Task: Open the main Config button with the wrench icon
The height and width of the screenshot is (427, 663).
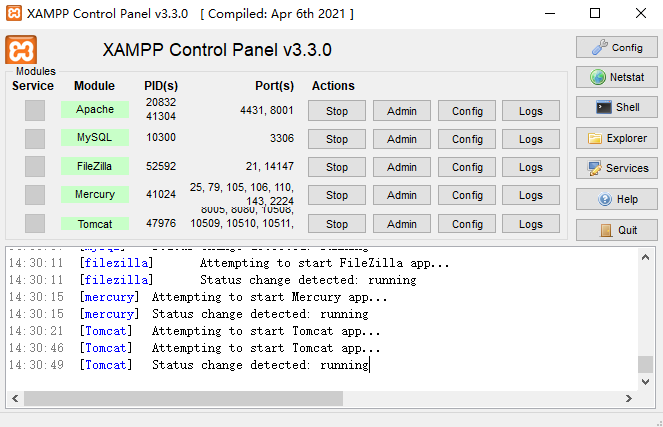Action: click(616, 47)
